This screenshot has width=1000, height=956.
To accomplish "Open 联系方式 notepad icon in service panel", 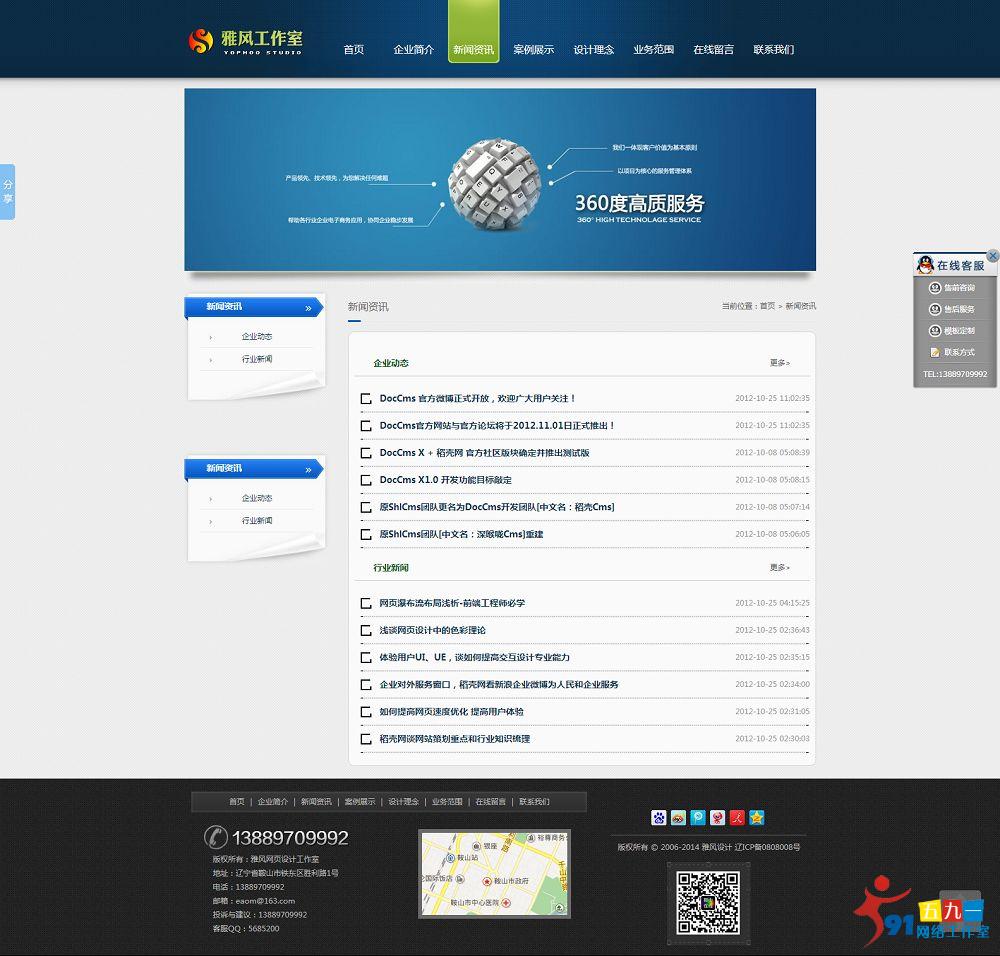I will click(935, 352).
